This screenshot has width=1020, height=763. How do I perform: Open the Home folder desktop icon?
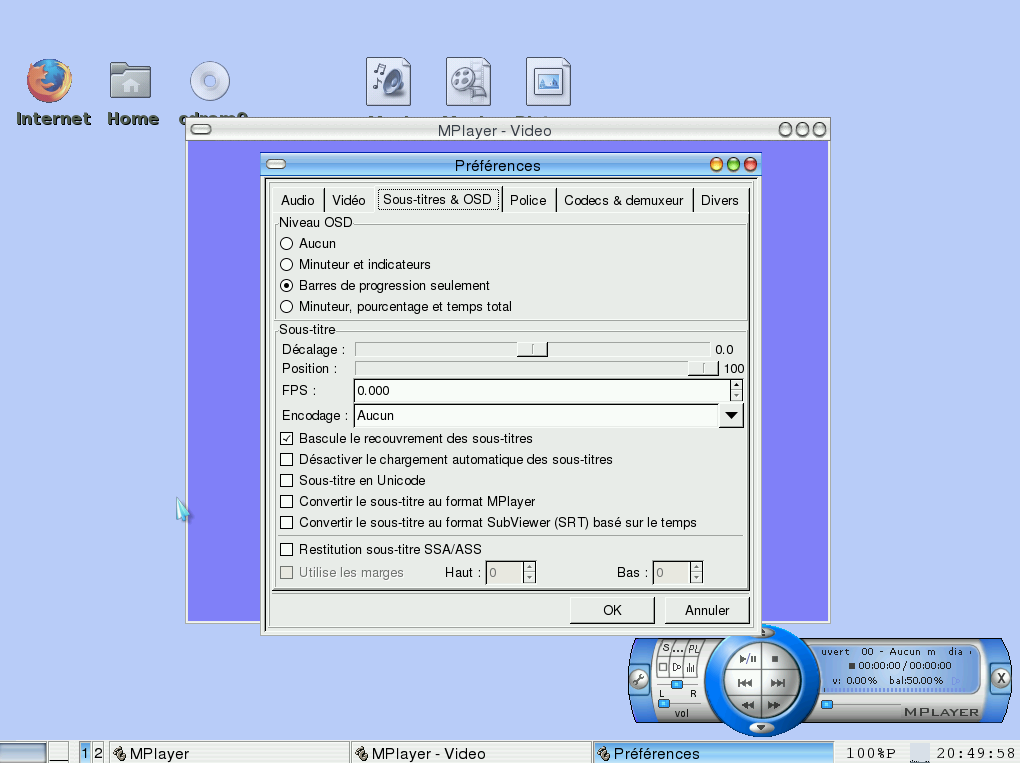click(130, 80)
